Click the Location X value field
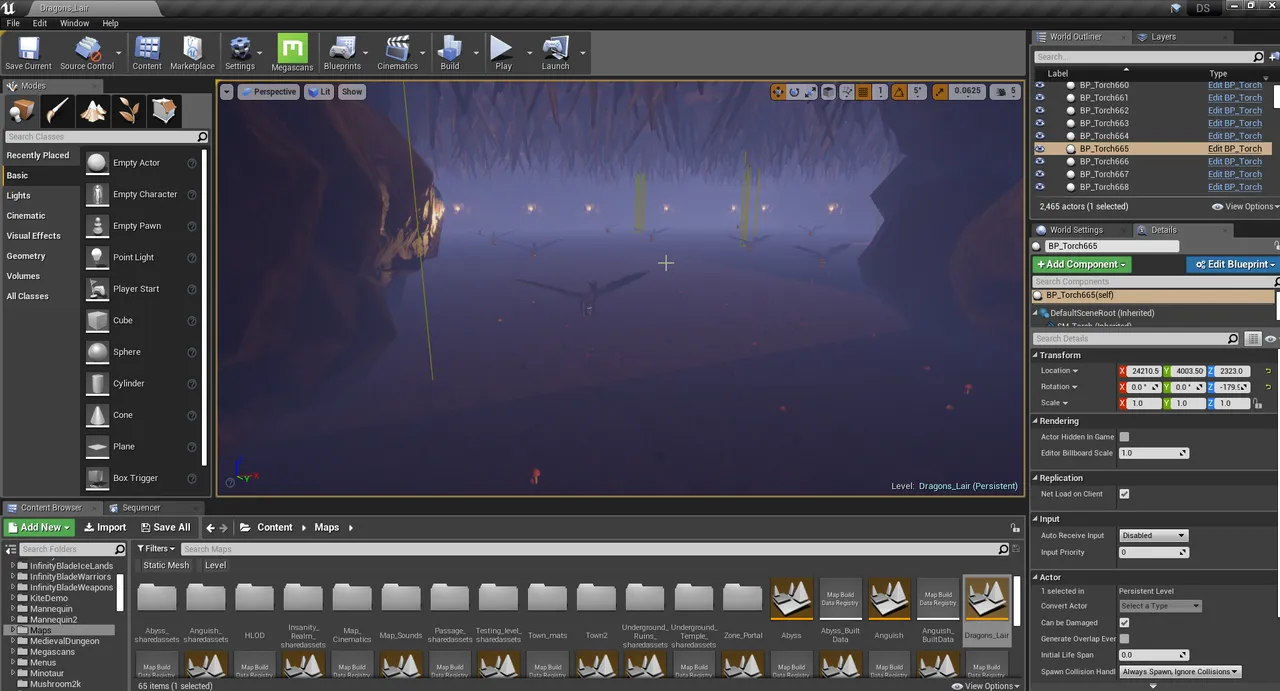The width and height of the screenshot is (1280, 691). (1145, 371)
